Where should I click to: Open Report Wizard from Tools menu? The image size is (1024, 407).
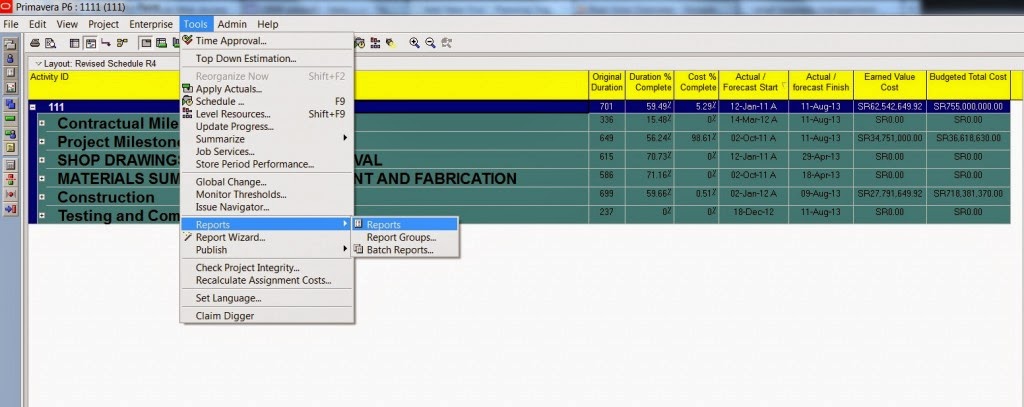(x=268, y=237)
